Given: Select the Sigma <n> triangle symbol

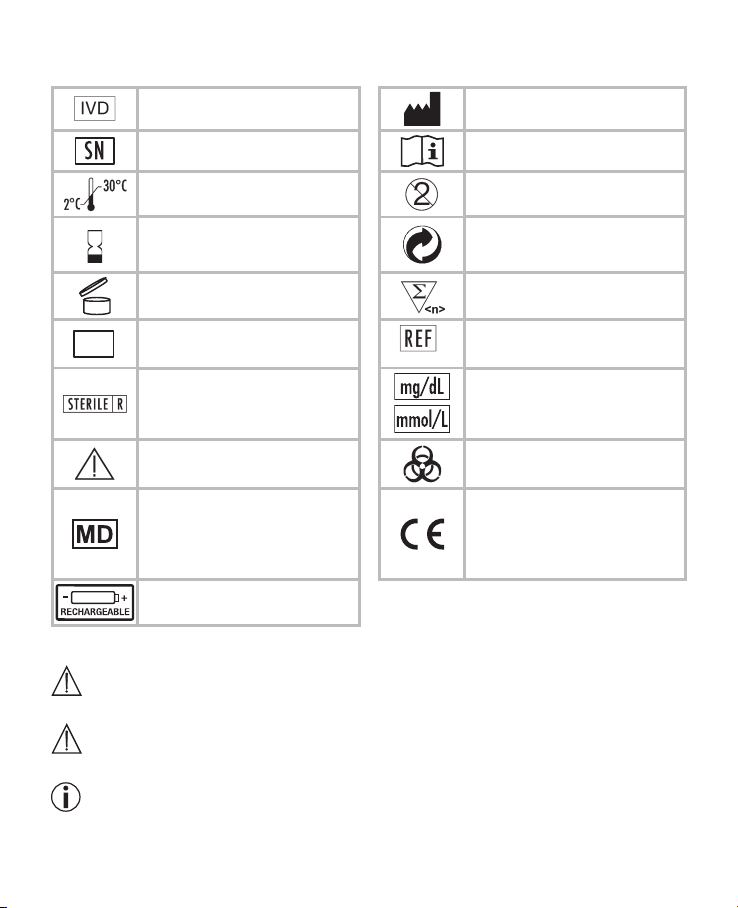Looking at the screenshot, I should tap(423, 297).
